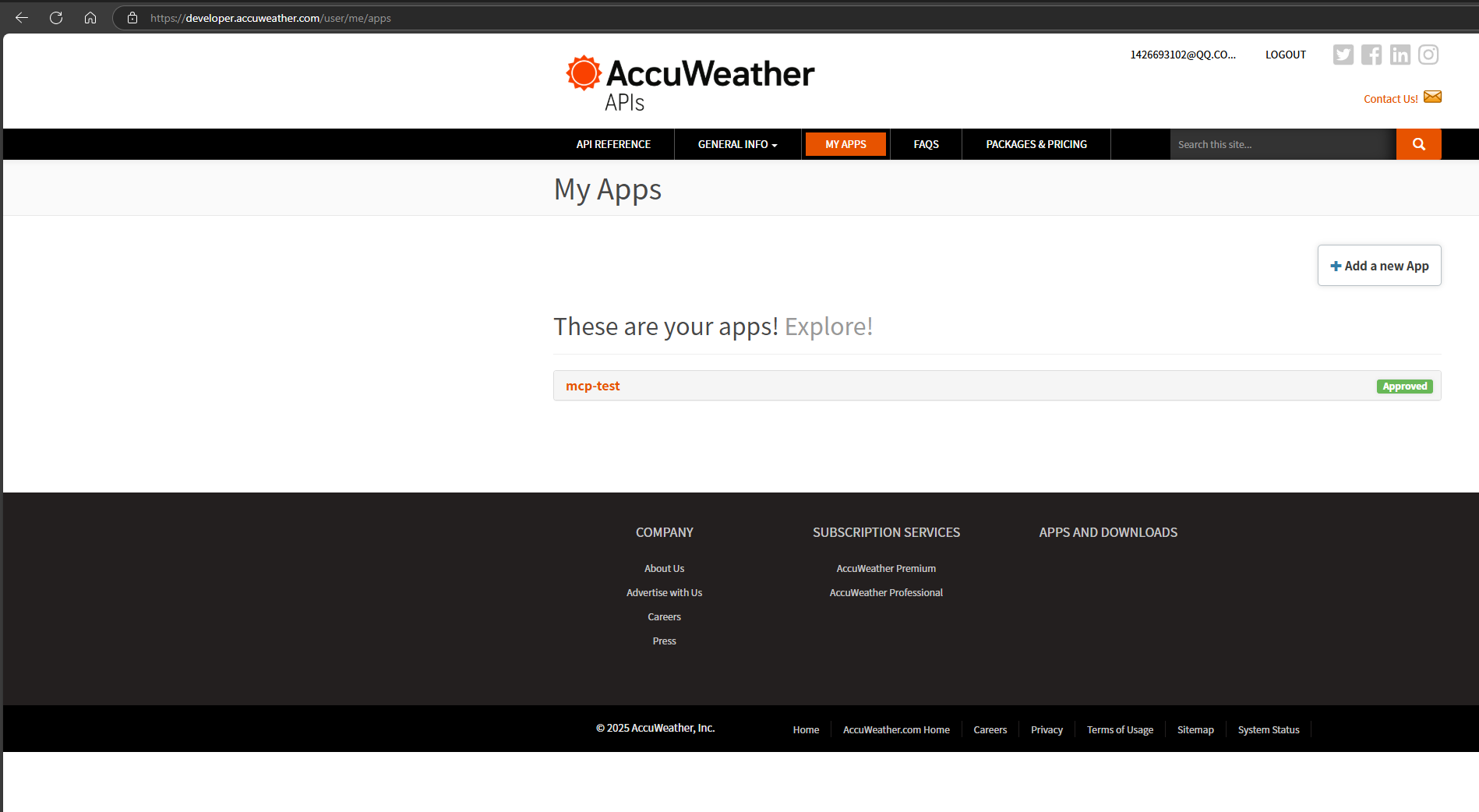Go back using the browser back arrow

coord(22,18)
